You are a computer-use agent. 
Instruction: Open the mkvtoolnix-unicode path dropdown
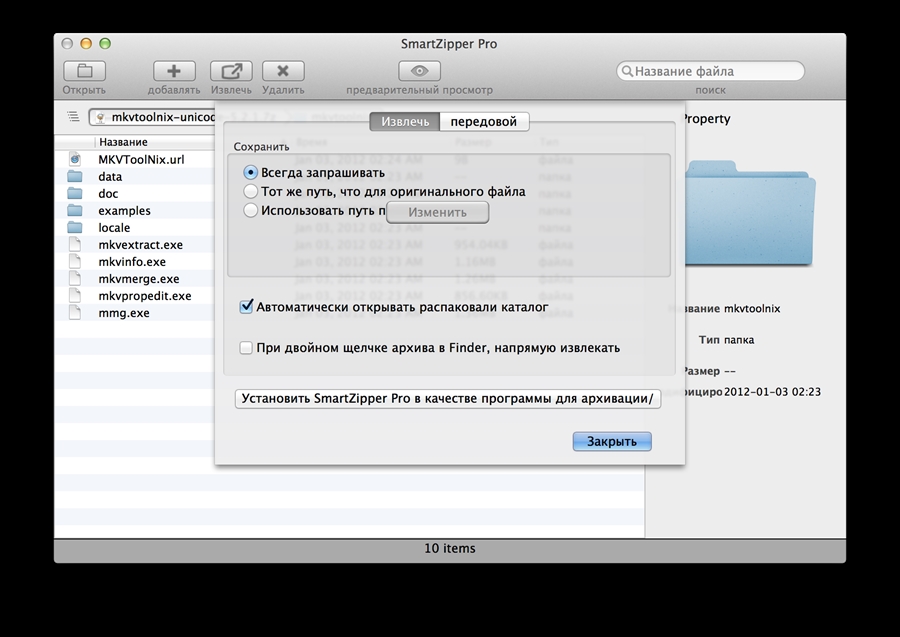152,117
